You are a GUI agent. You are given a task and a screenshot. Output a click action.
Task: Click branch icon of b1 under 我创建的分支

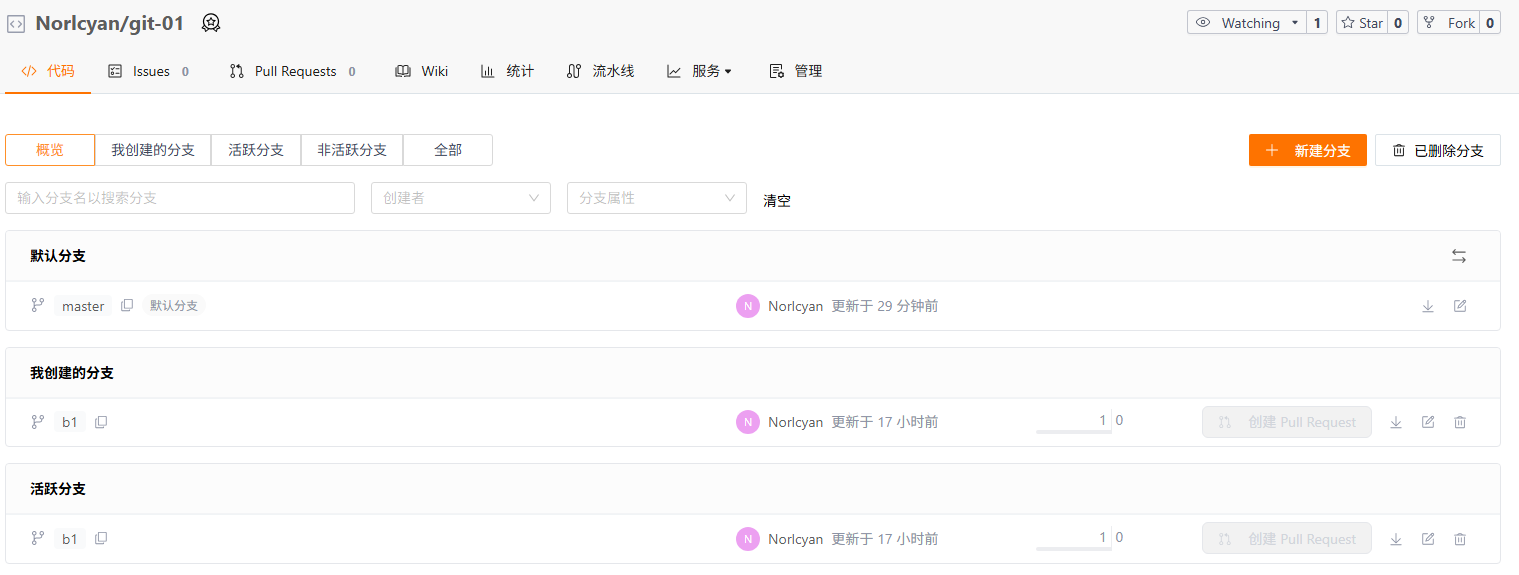pyautogui.click(x=38, y=421)
